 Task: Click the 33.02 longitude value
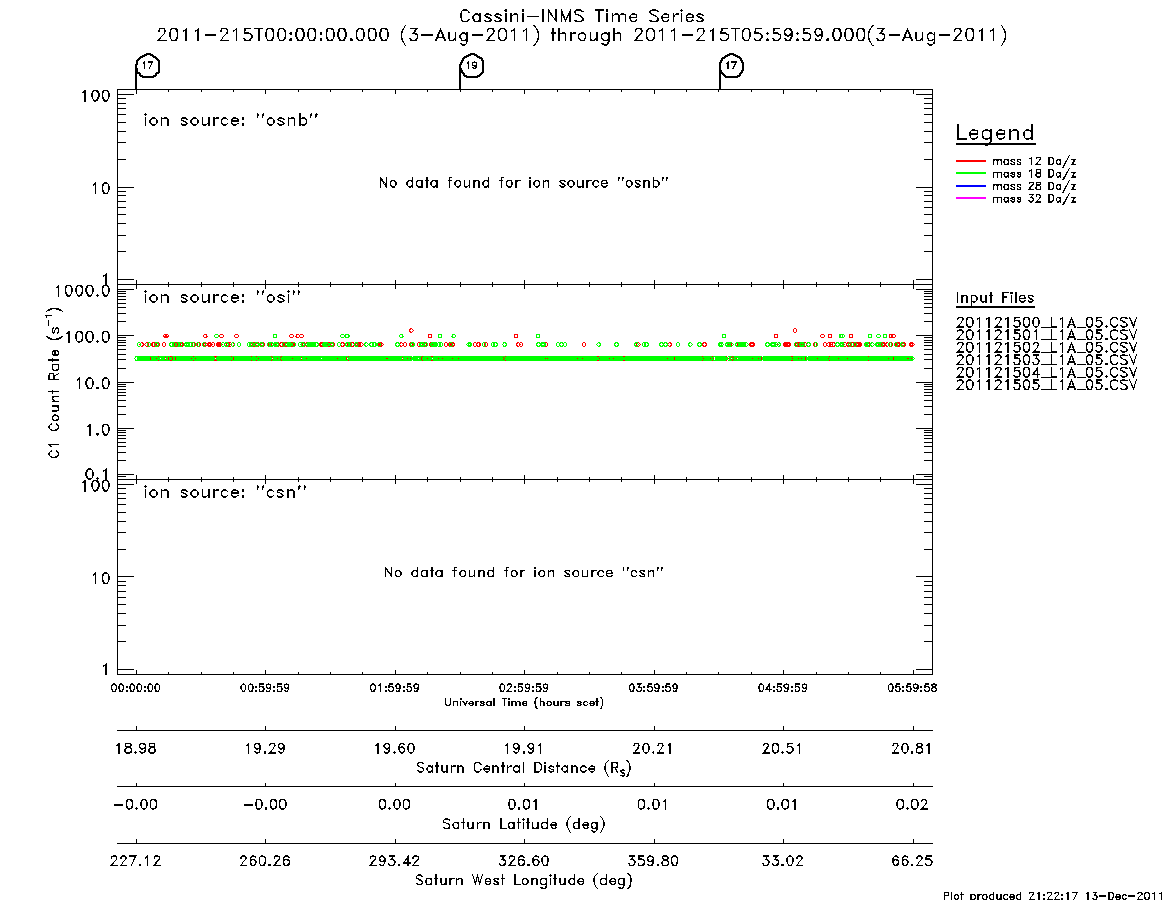click(x=782, y=861)
